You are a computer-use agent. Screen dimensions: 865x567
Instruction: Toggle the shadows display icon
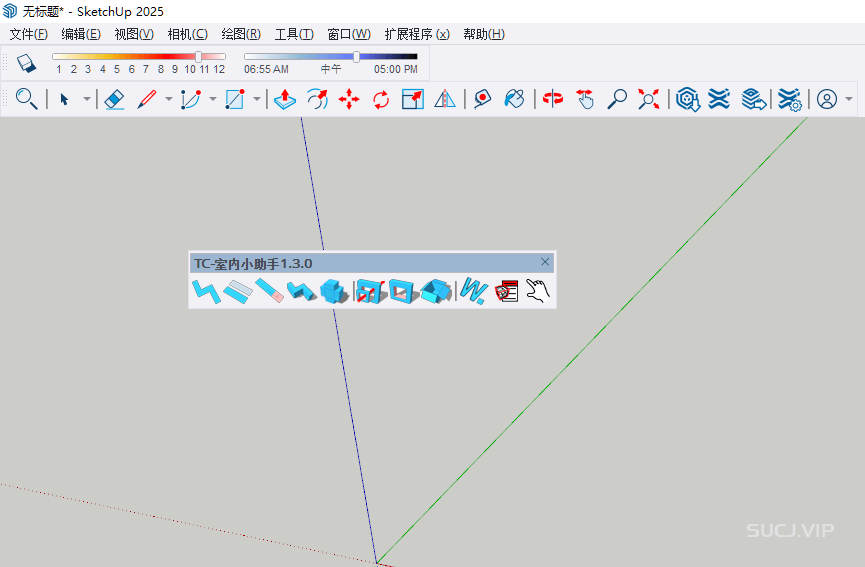(26, 63)
